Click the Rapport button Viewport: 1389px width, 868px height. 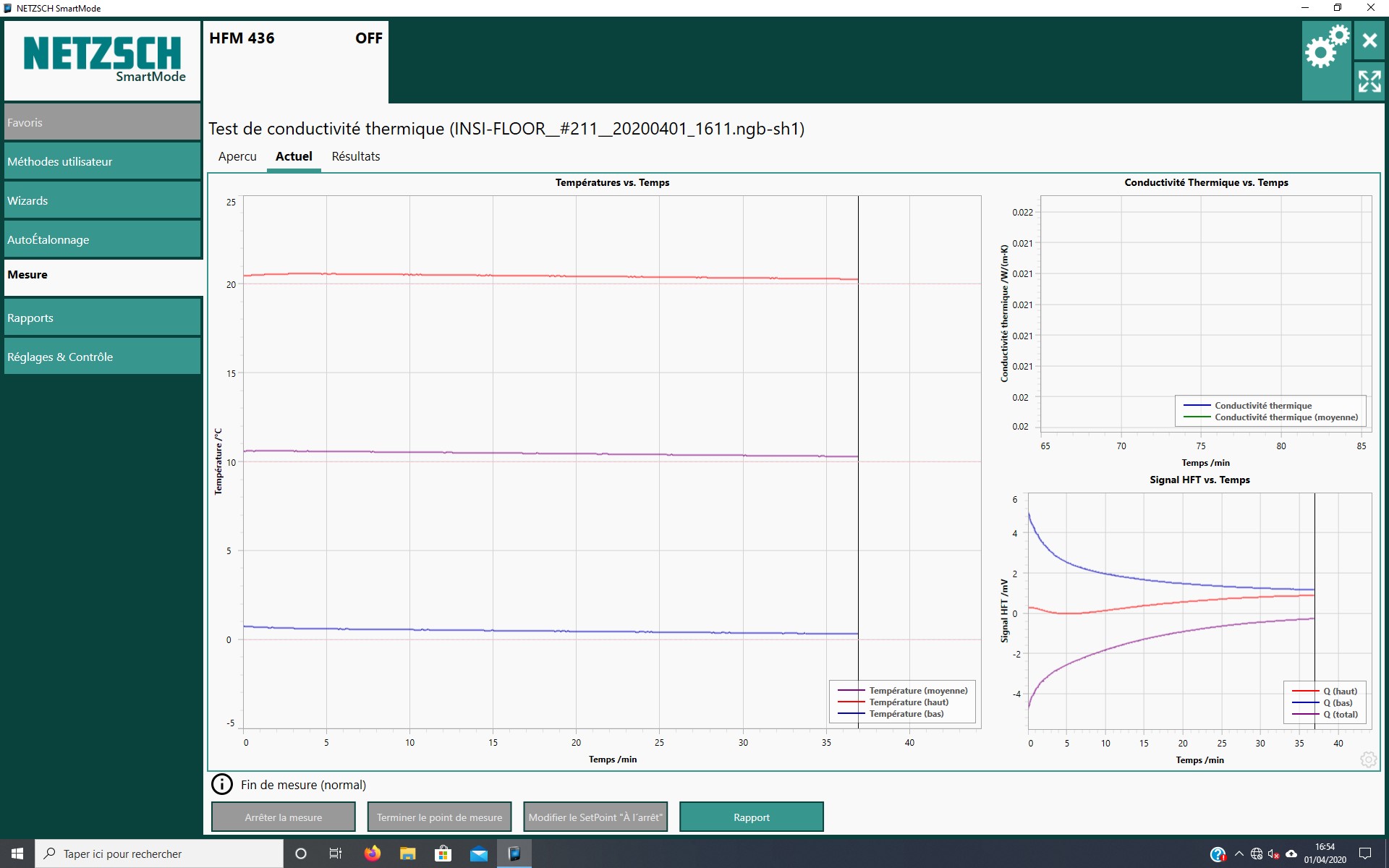coord(751,817)
